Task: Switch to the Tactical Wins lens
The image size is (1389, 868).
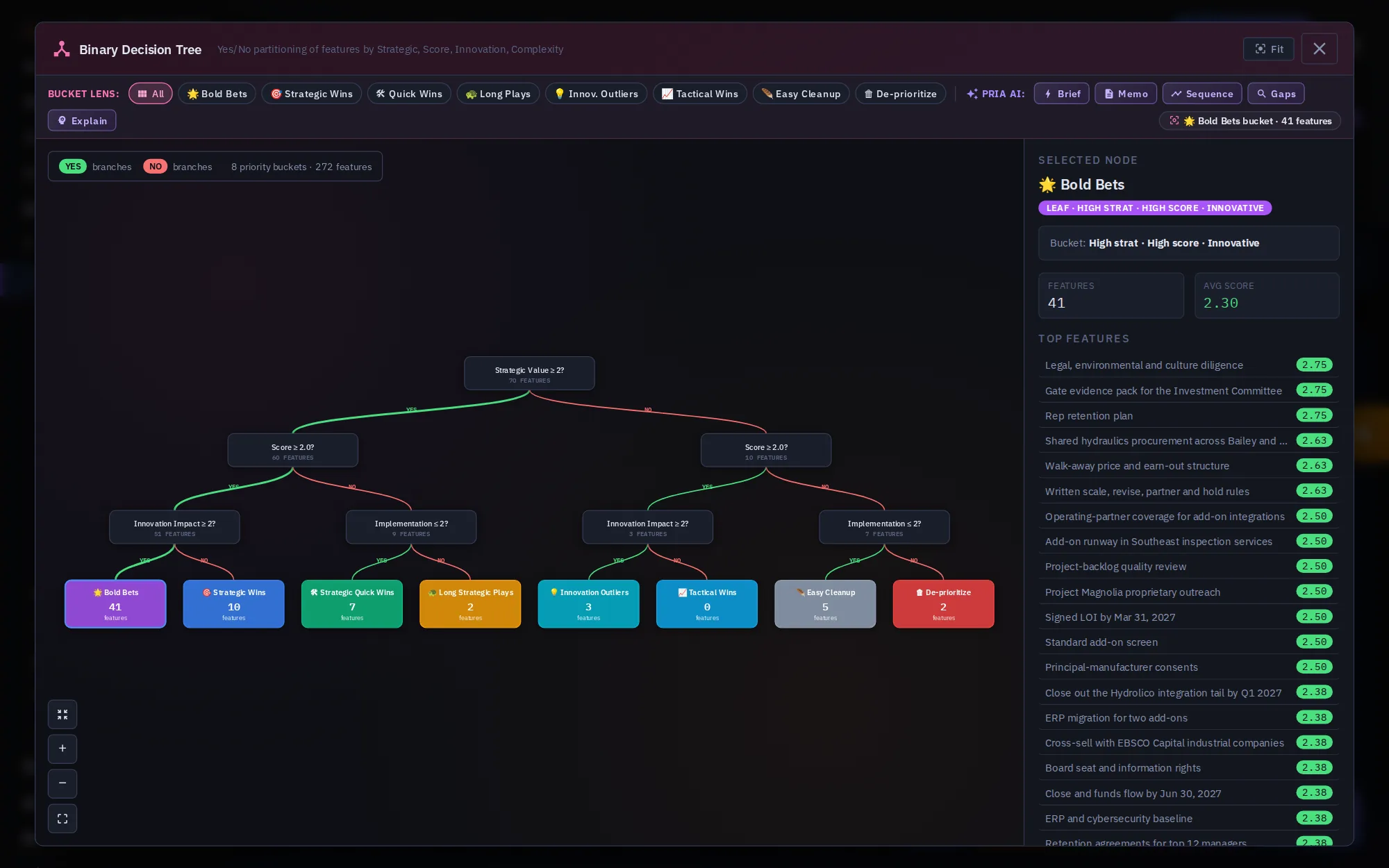Action: [700, 94]
